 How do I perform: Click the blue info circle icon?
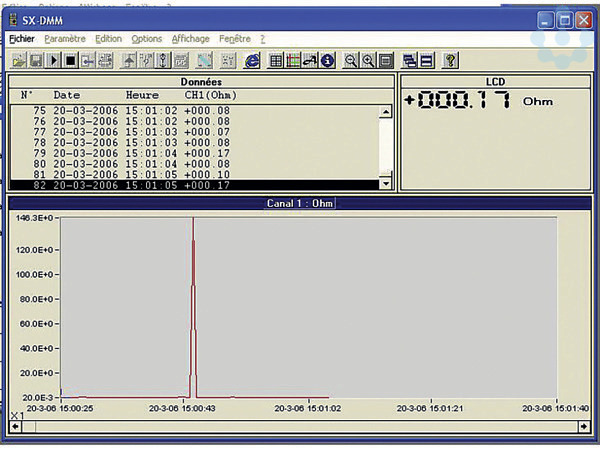[x=326, y=60]
